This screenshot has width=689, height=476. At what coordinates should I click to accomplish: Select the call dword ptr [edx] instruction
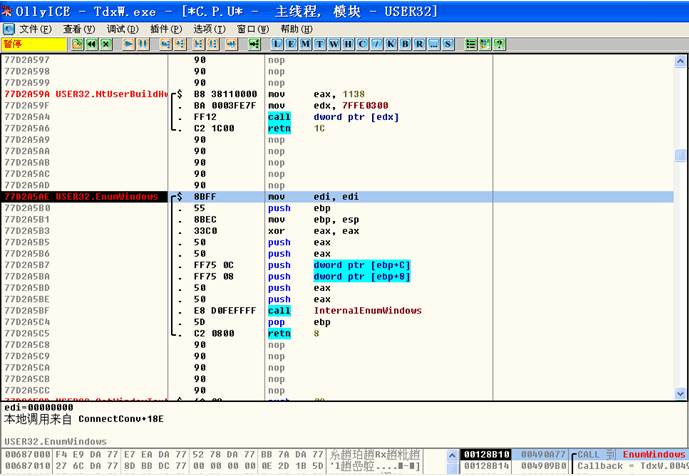pos(334,117)
